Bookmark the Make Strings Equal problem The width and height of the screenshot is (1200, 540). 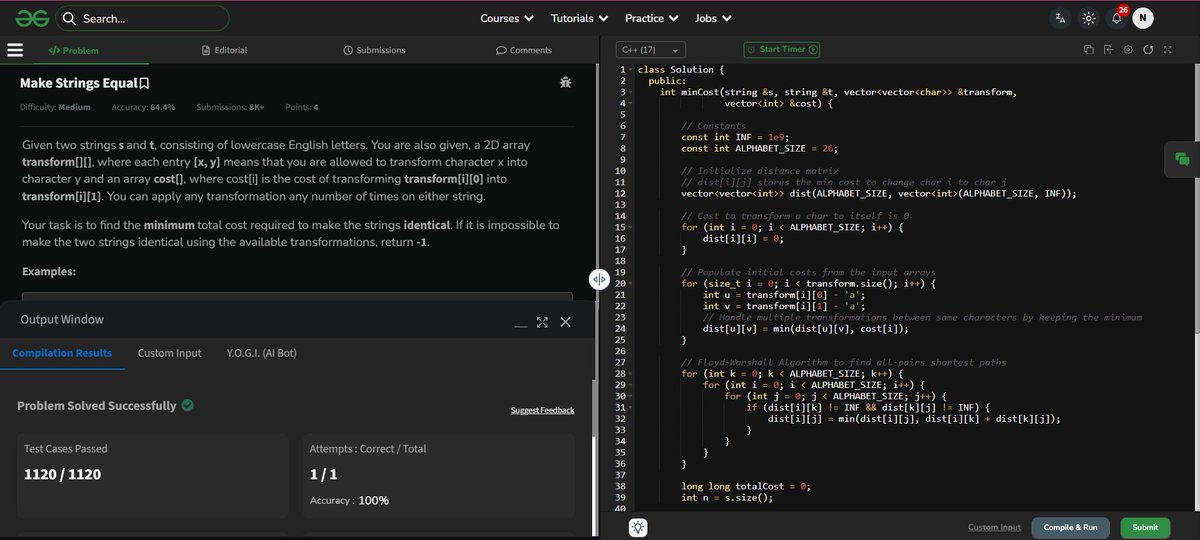145,83
